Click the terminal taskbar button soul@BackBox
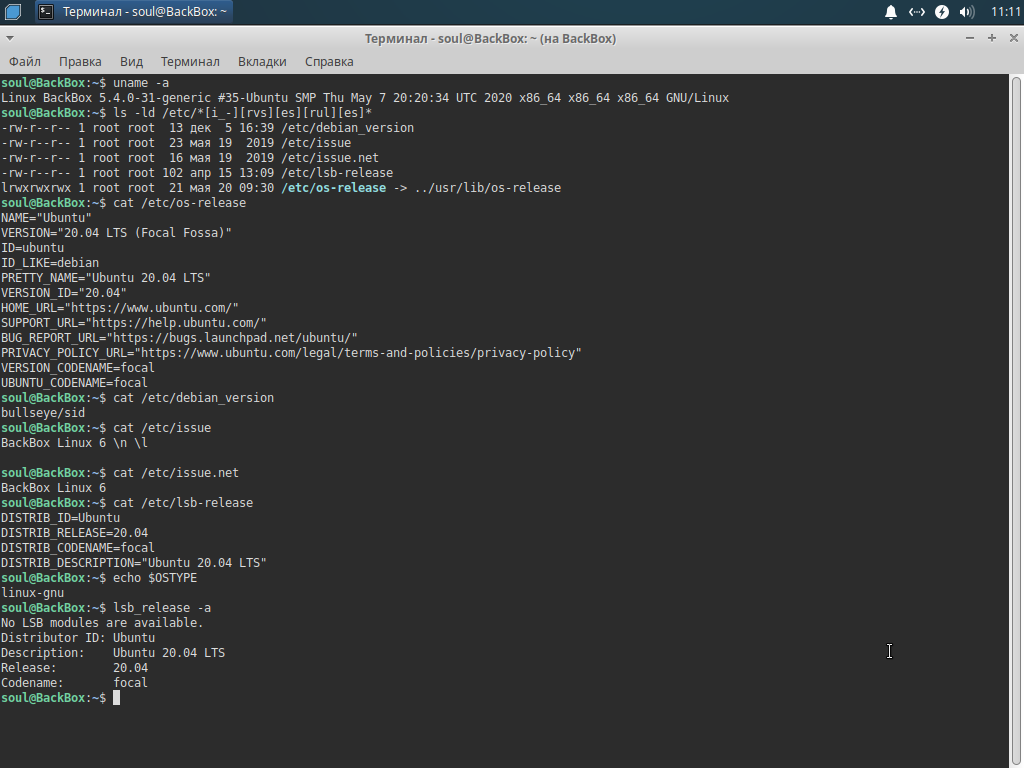Viewport: 1024px width, 768px height. [x=133, y=11]
